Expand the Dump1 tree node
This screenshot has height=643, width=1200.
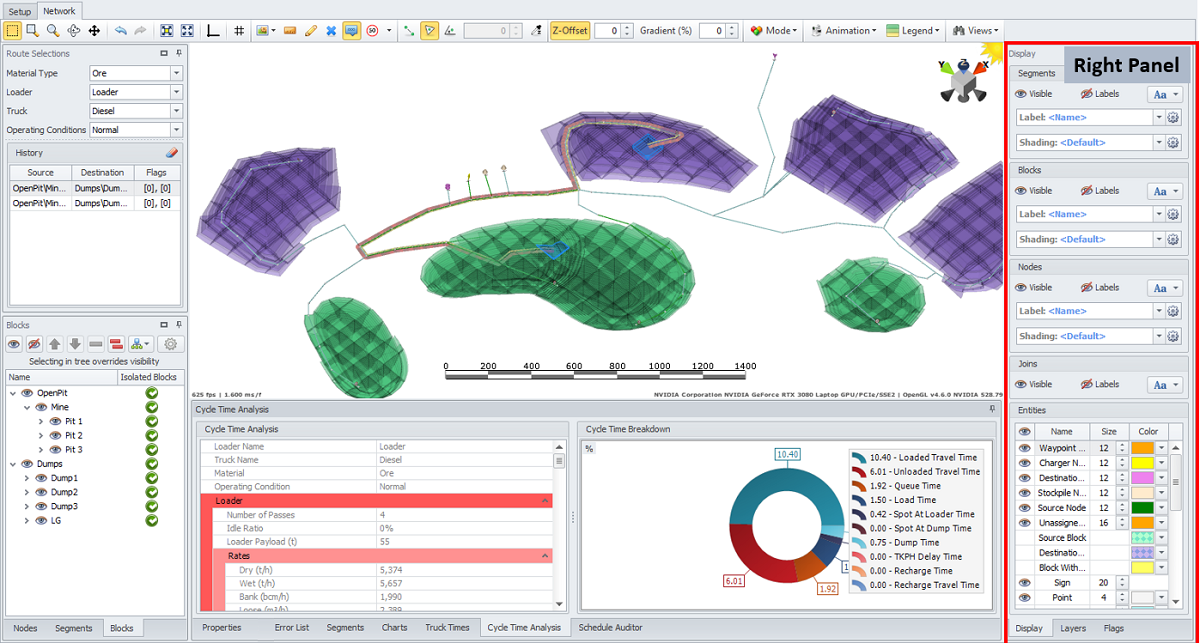tap(27, 478)
